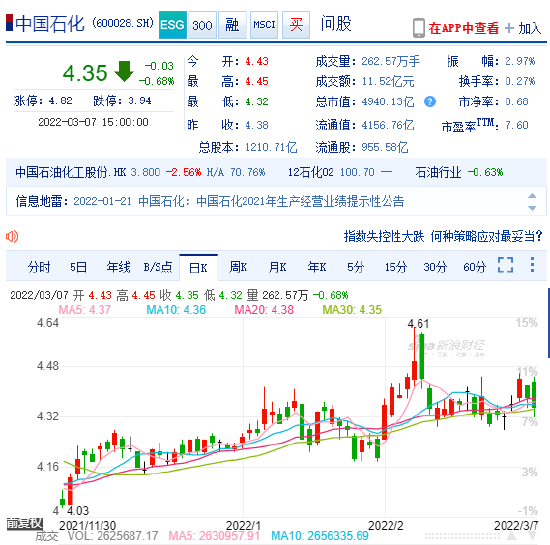The image size is (550, 545).
Task: Click the 2022/3/7 date axis label
Action: point(516,525)
